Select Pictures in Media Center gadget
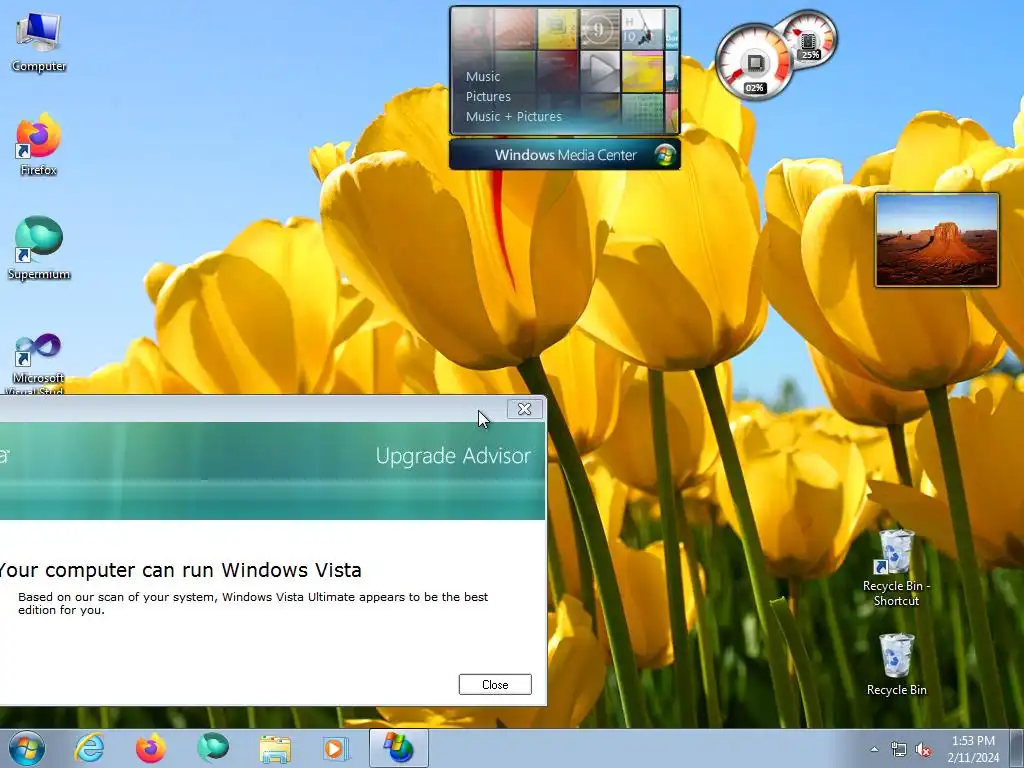1024x768 pixels. [x=488, y=97]
